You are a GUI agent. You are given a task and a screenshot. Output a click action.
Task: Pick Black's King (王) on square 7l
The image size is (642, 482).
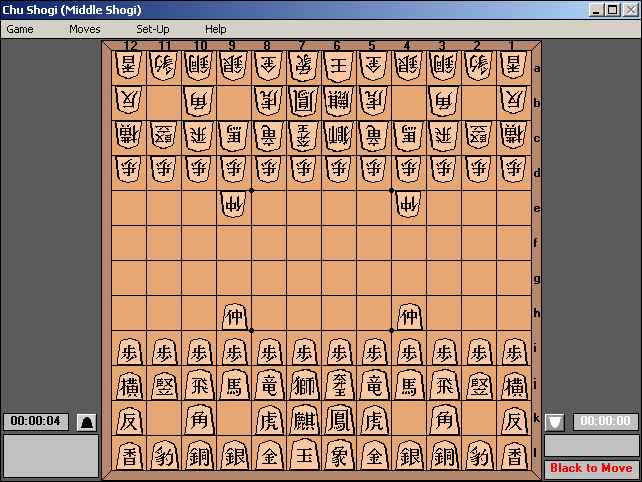click(x=304, y=455)
